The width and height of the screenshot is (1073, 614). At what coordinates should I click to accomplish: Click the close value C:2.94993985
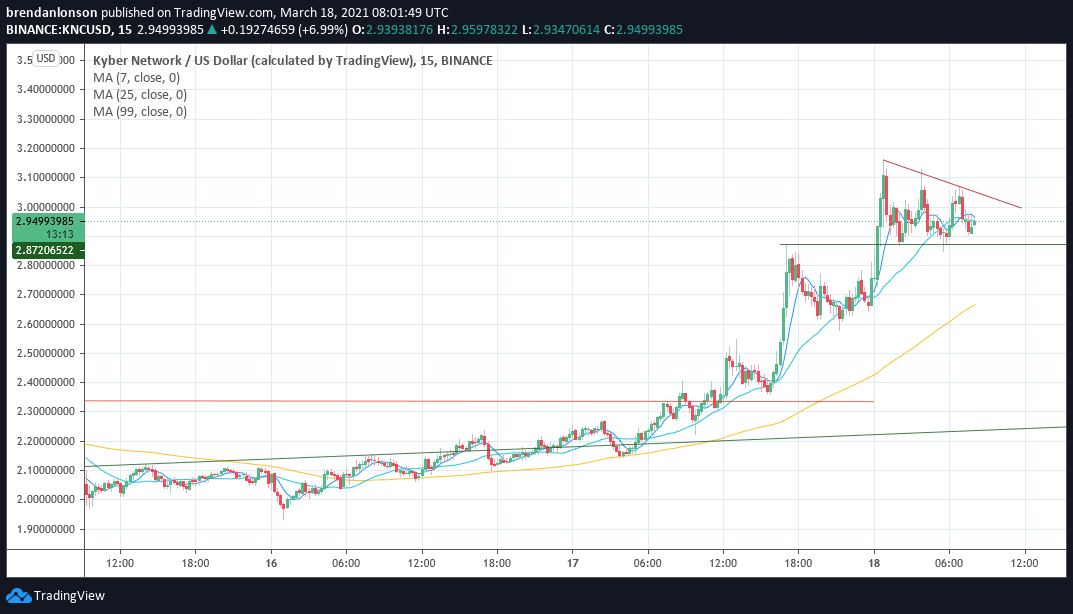643,29
